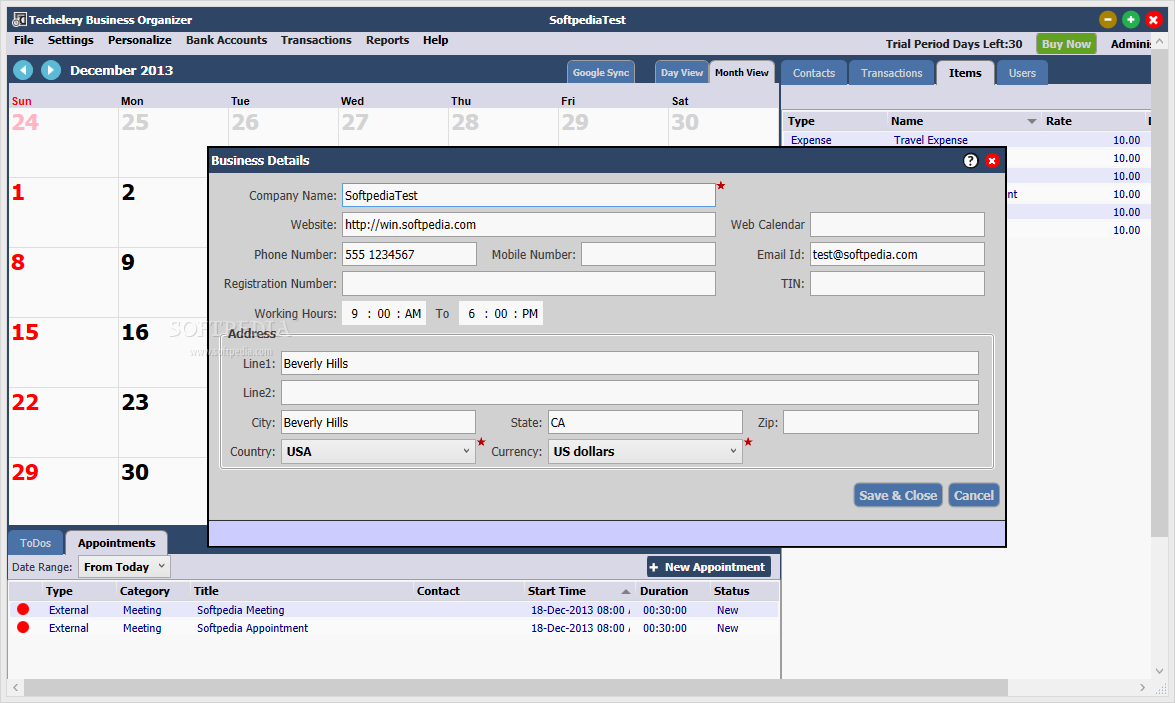Click the State field
This screenshot has height=703, width=1175.
(x=645, y=422)
